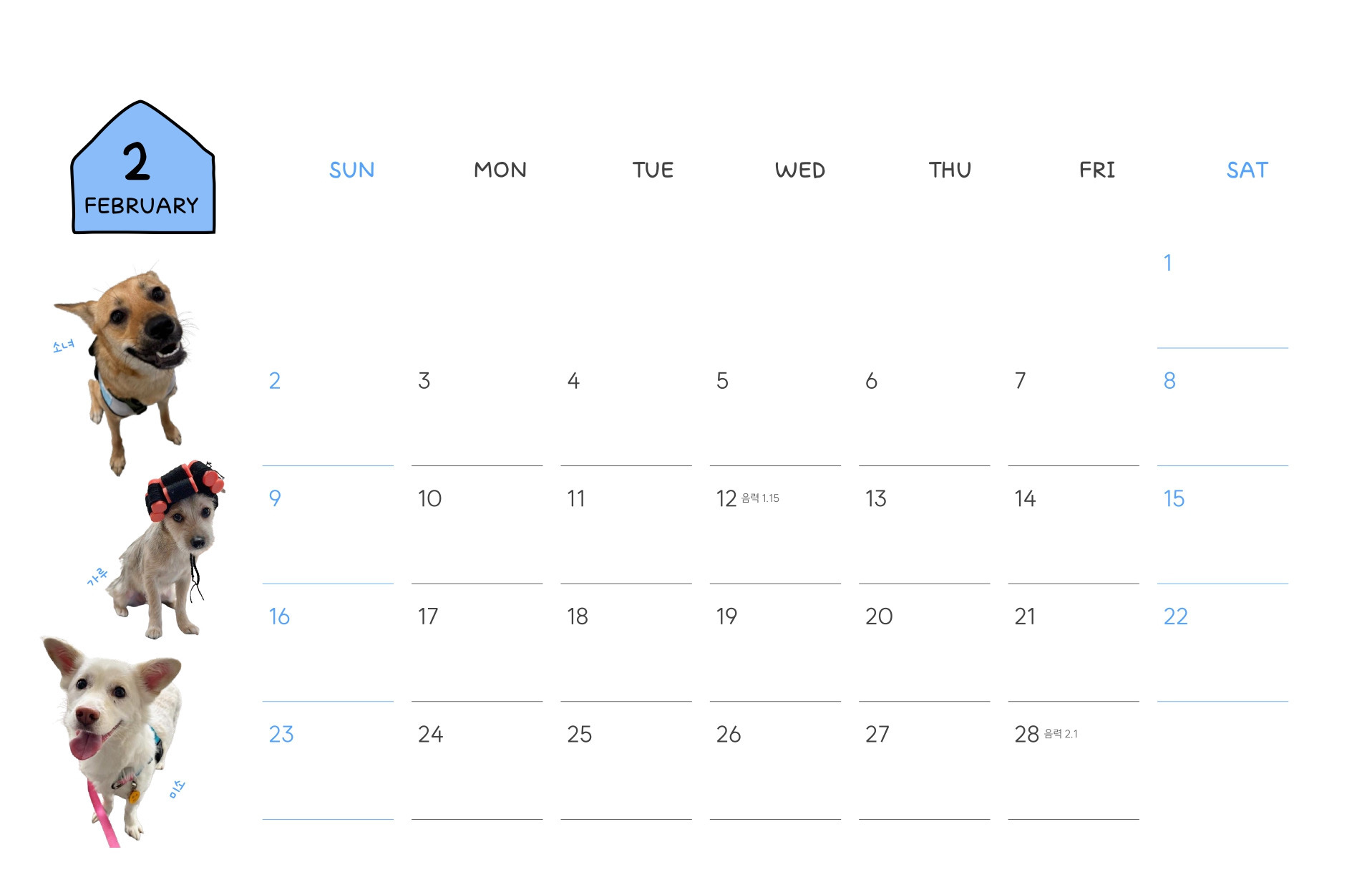Select Saturday date 22
The width and height of the screenshot is (1372, 895).
[1176, 616]
